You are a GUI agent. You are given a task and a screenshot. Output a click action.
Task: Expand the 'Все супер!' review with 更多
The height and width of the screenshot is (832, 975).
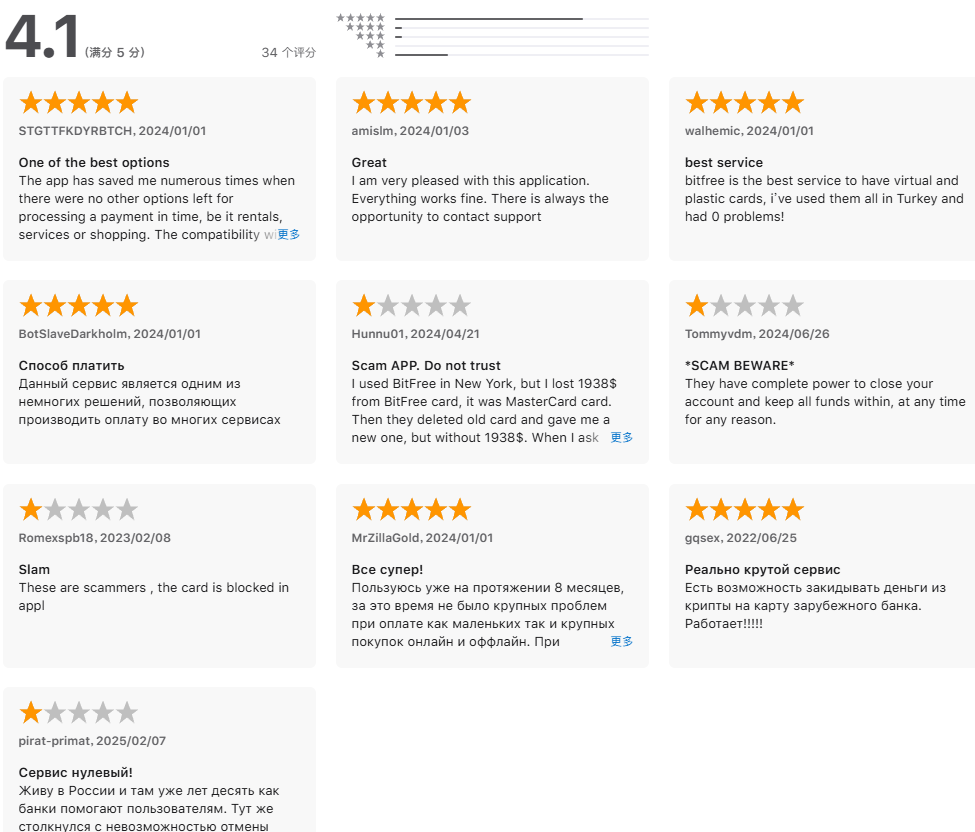click(621, 642)
